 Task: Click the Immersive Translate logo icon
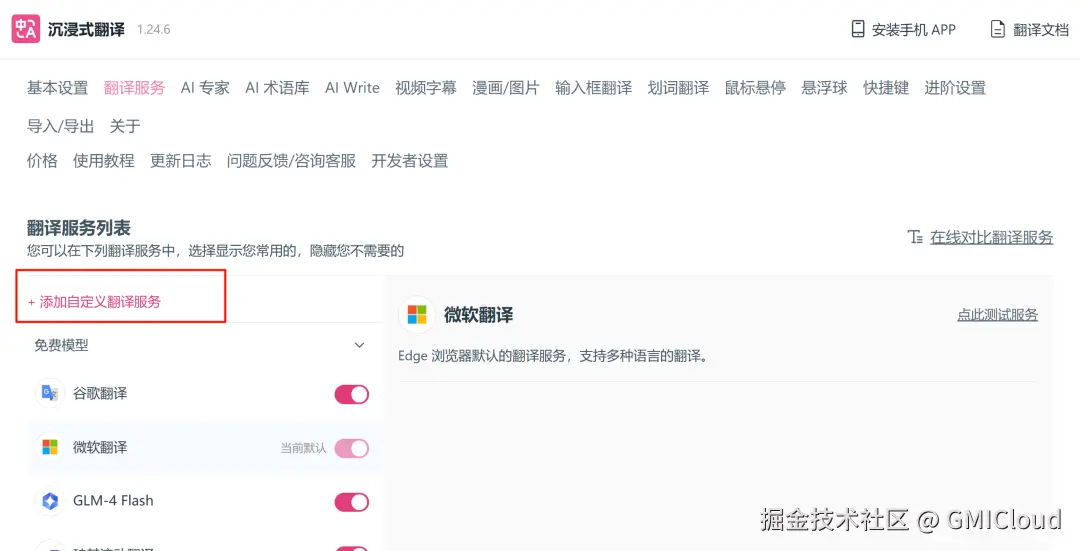25,29
